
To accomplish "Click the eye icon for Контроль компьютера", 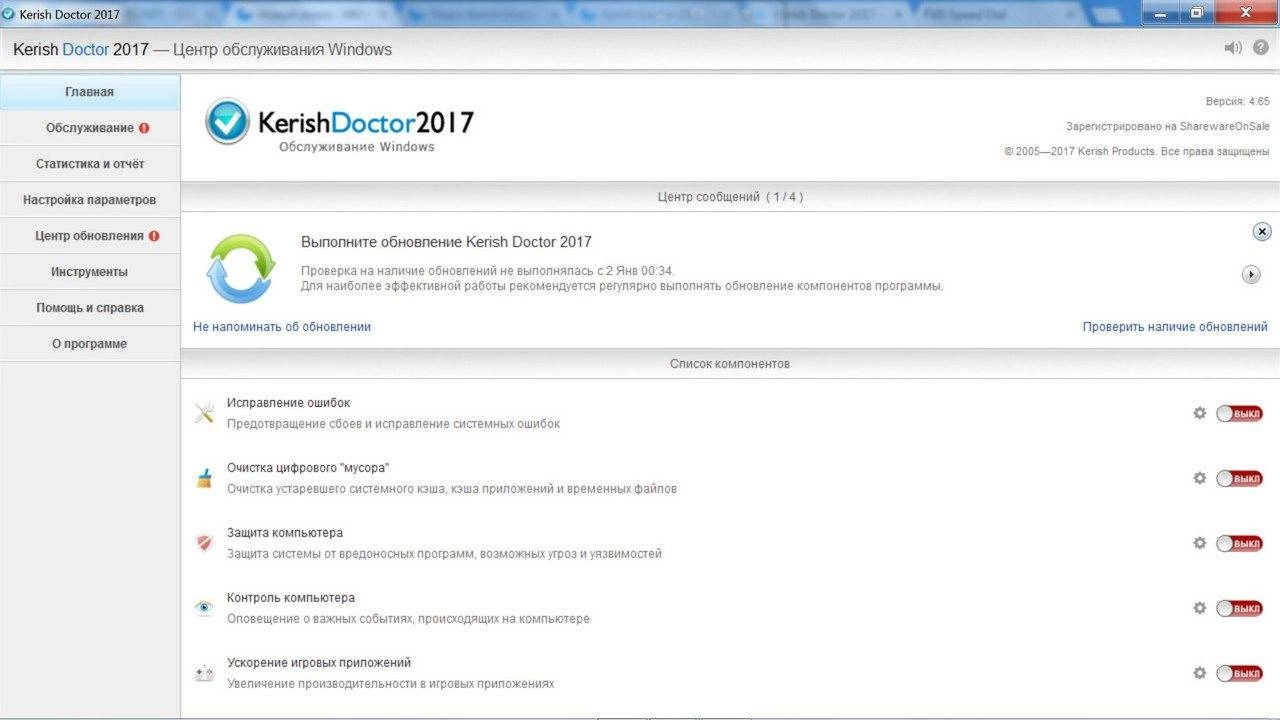I will [x=204, y=608].
